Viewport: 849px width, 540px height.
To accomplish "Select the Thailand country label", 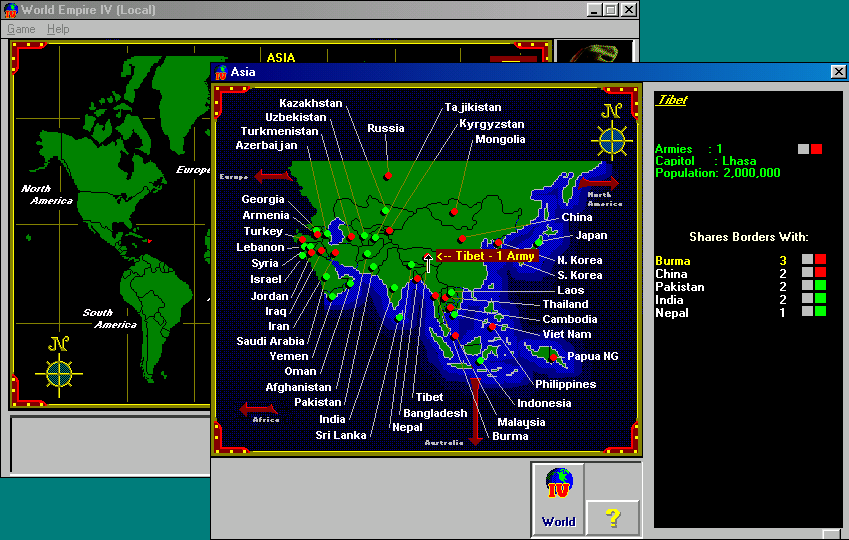I will tap(565, 304).
